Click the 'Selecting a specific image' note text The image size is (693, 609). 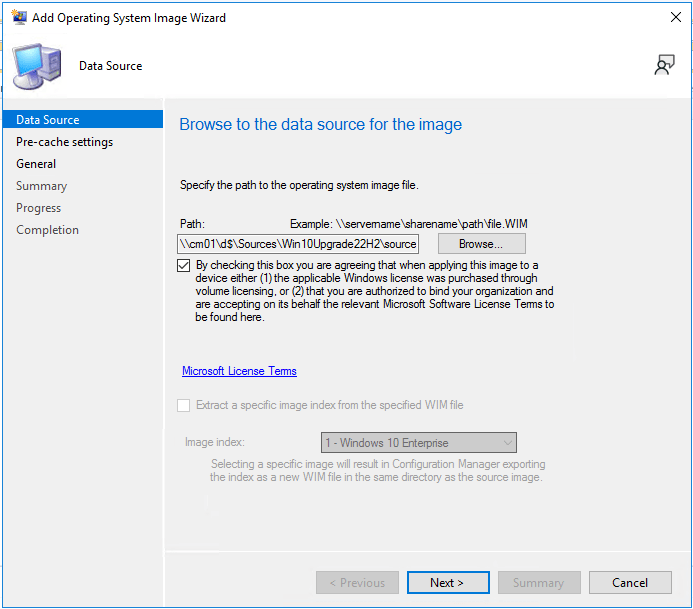377,471
